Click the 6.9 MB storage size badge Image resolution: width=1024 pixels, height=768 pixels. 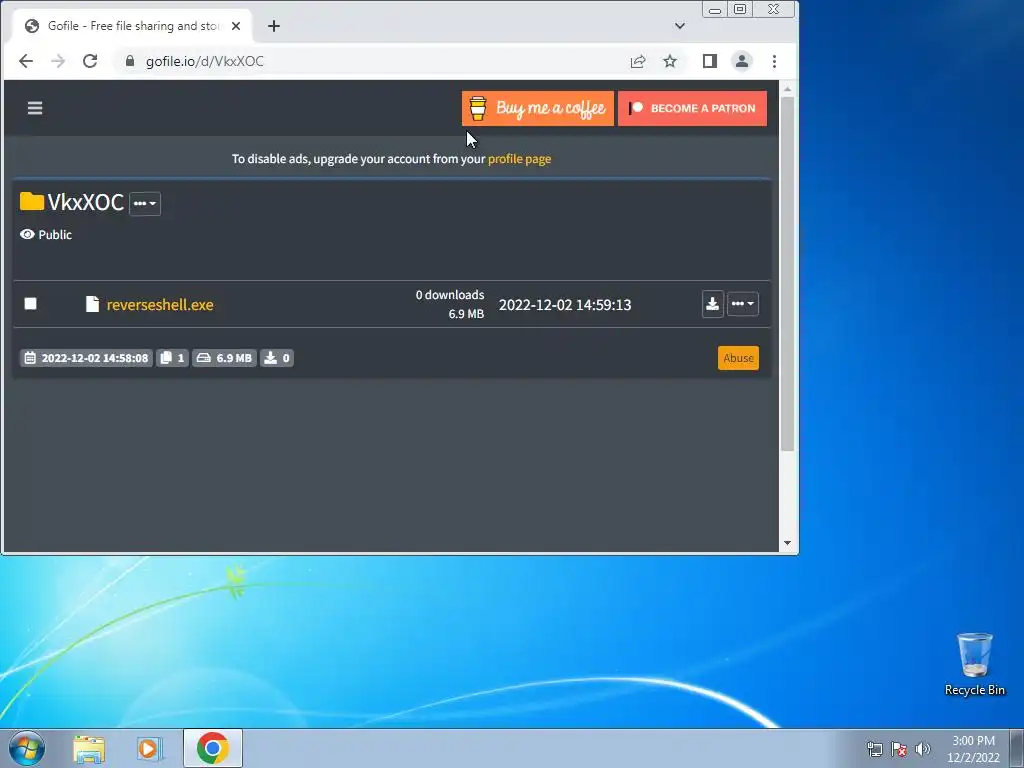click(x=224, y=358)
